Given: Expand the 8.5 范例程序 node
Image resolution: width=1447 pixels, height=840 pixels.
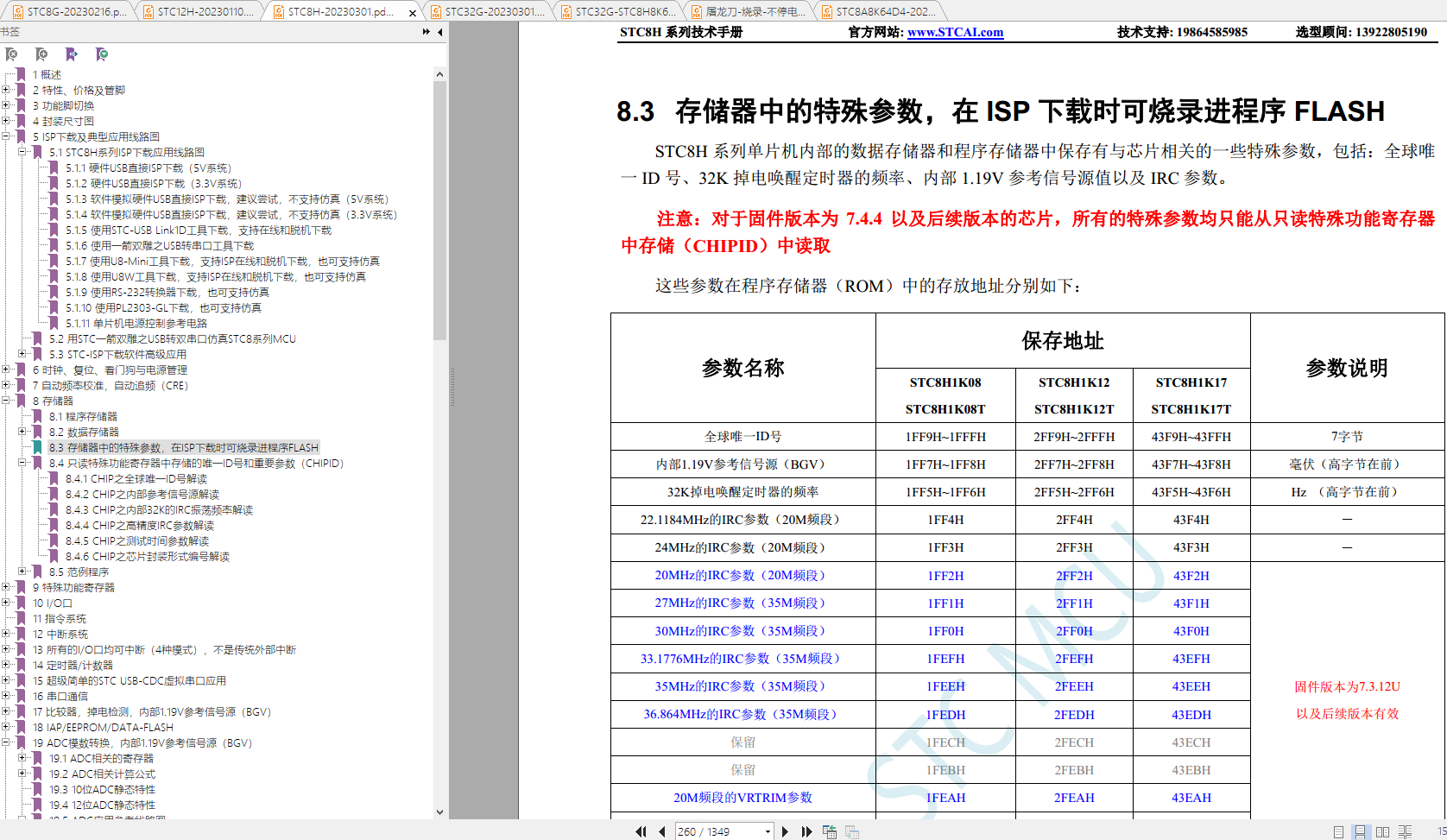Looking at the screenshot, I should coord(22,572).
